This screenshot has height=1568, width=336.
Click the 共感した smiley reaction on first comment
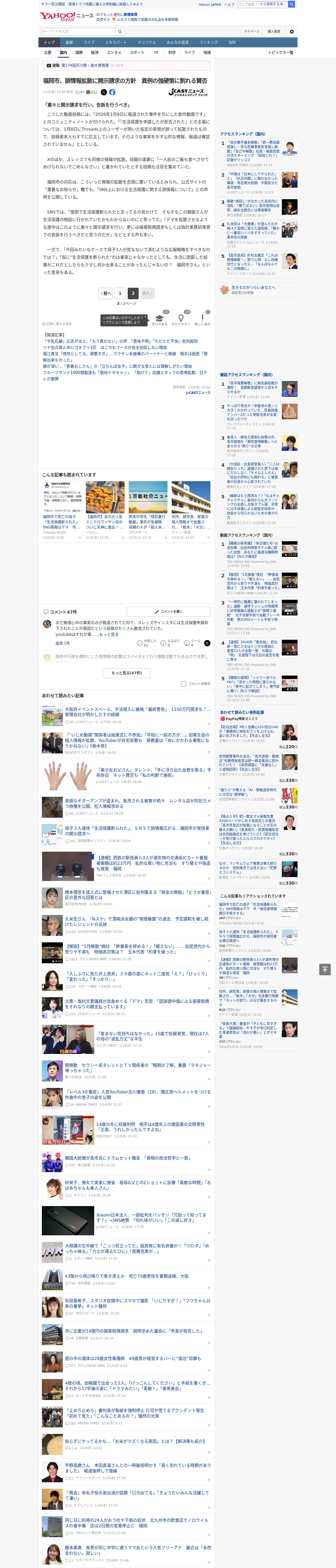tap(147, 643)
